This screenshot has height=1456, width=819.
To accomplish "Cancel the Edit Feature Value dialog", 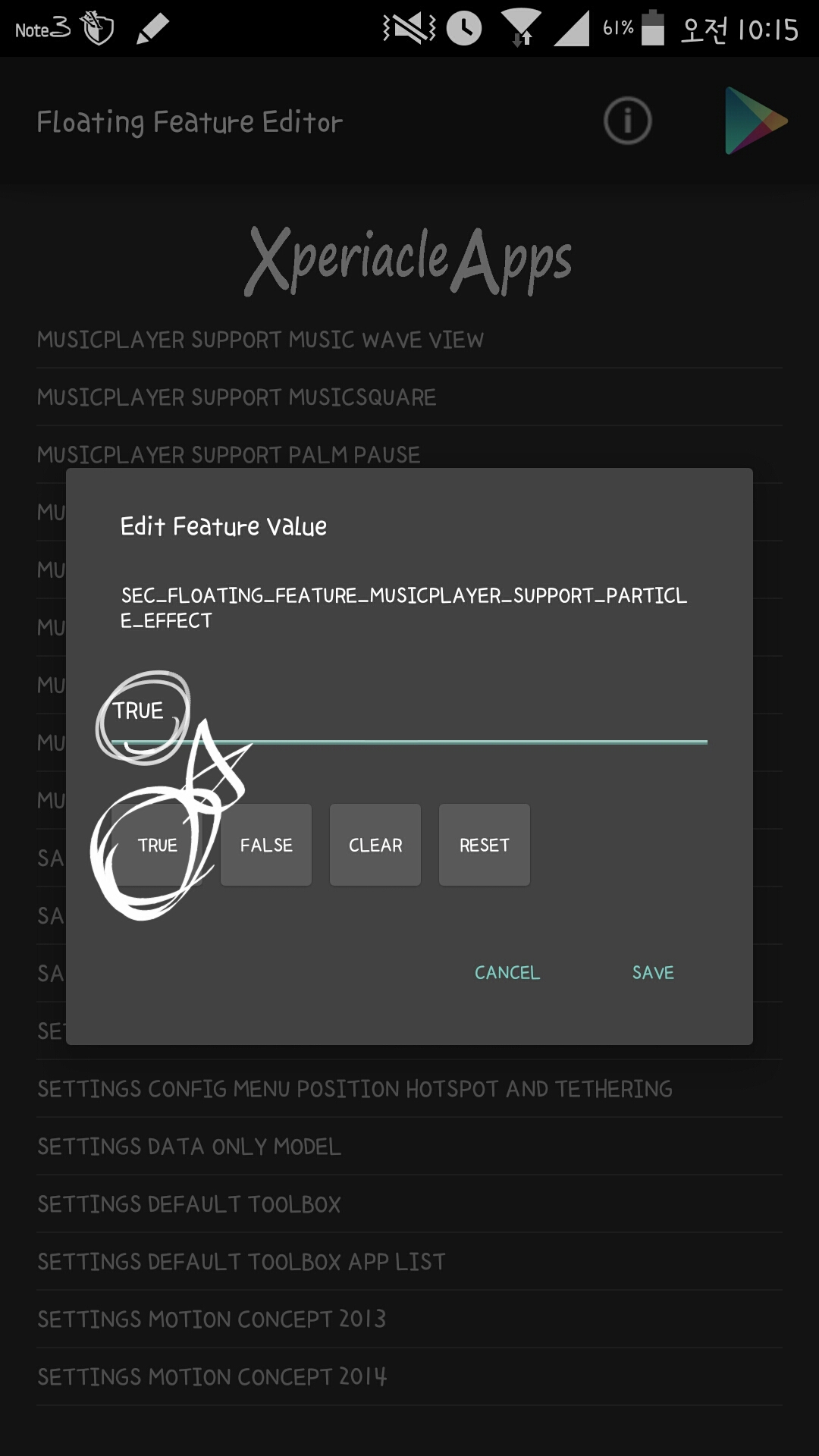I will click(x=507, y=972).
